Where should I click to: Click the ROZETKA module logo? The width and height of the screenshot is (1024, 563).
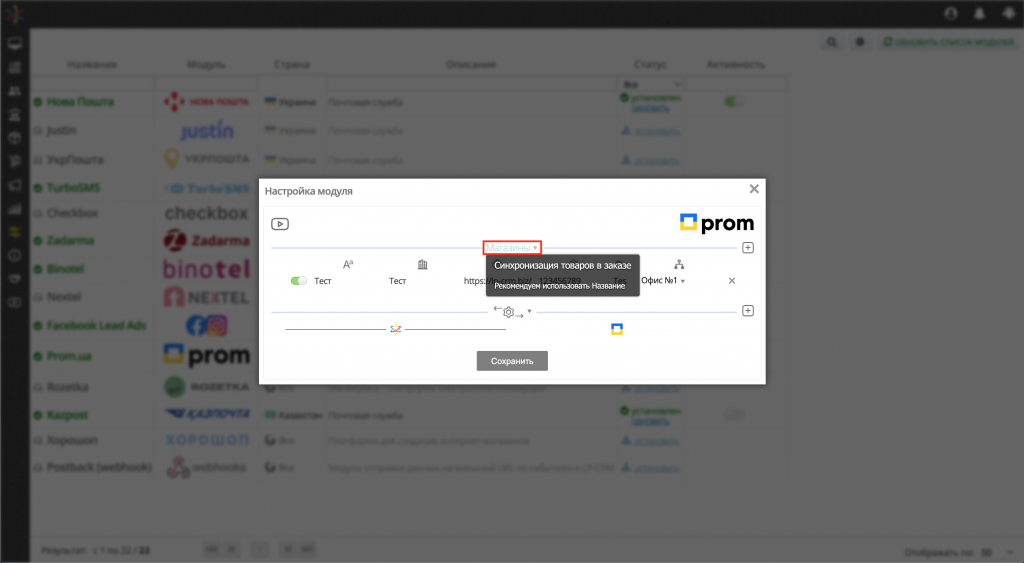[x=206, y=387]
